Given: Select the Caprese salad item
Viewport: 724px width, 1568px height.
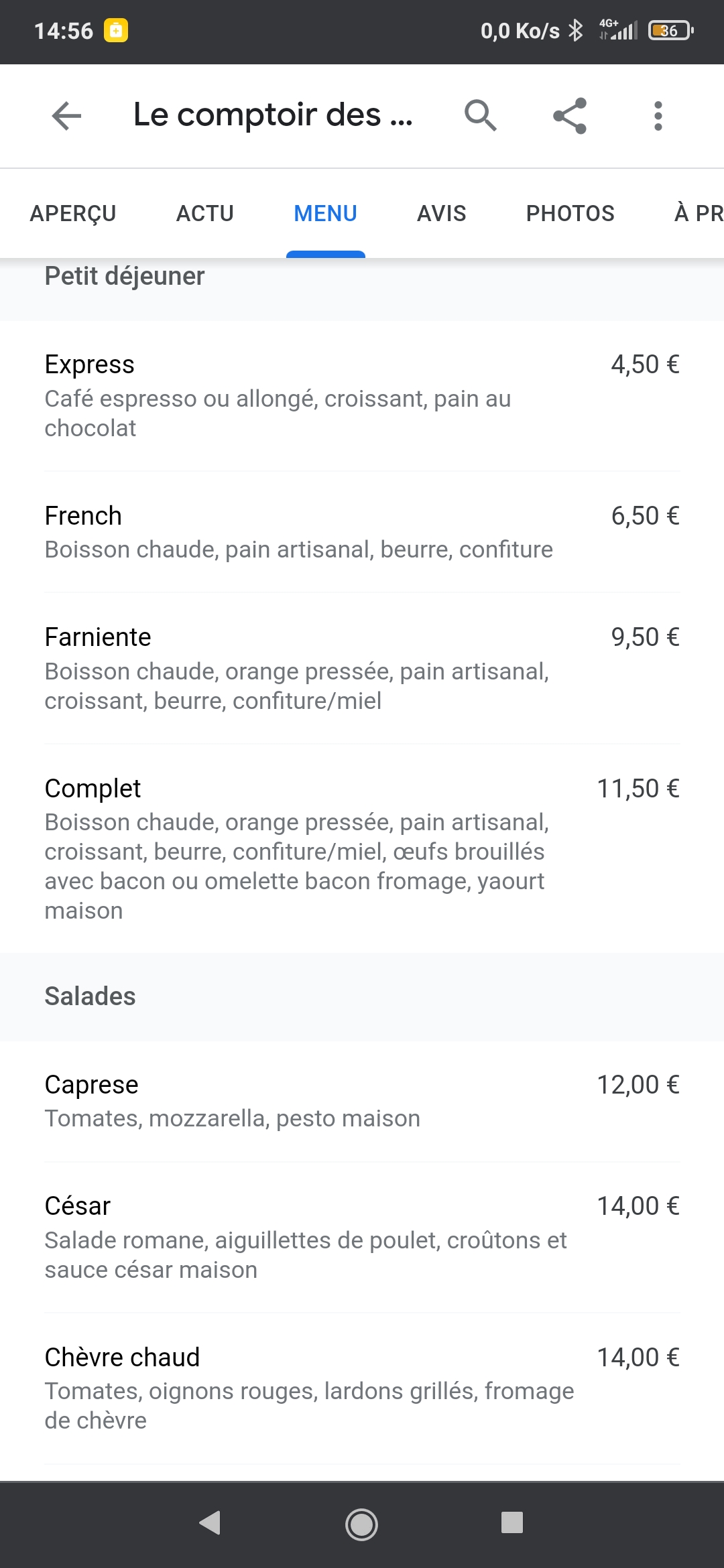Looking at the screenshot, I should tap(362, 1101).
